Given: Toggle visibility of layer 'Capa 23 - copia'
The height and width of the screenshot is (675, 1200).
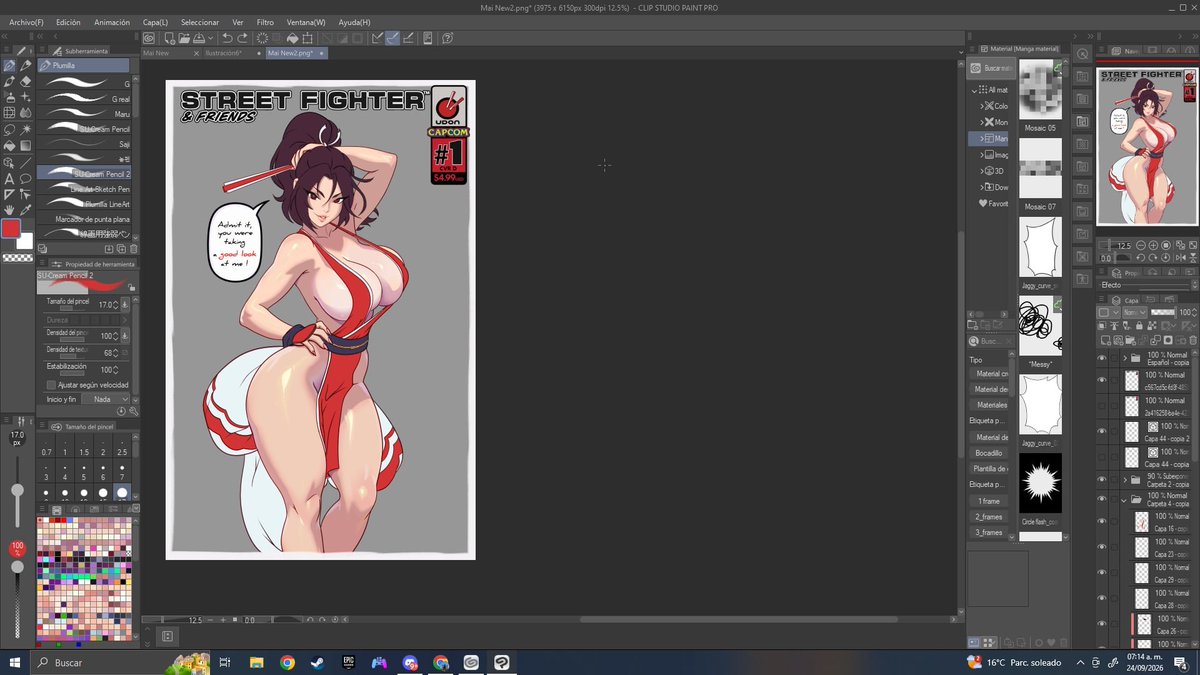Looking at the screenshot, I should [x=1102, y=548].
